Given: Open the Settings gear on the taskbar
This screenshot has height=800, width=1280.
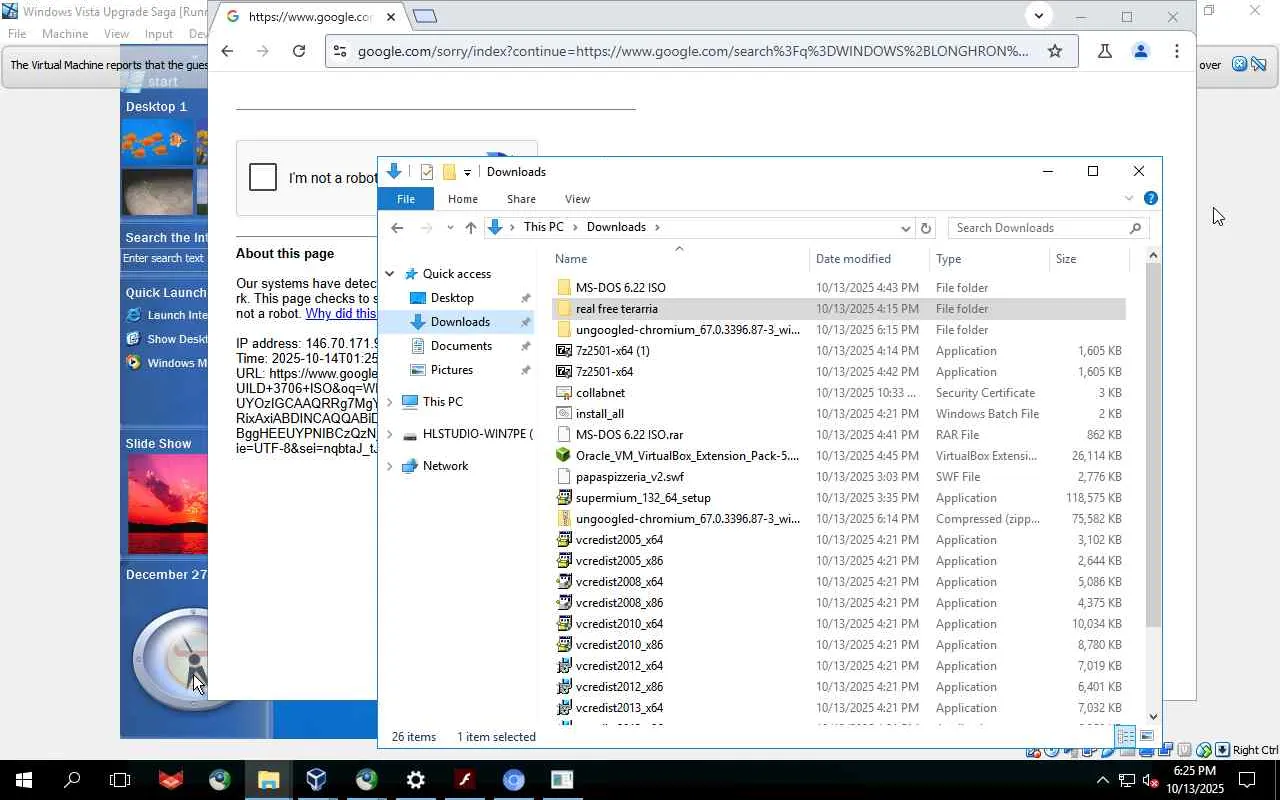Looking at the screenshot, I should pyautogui.click(x=416, y=780).
